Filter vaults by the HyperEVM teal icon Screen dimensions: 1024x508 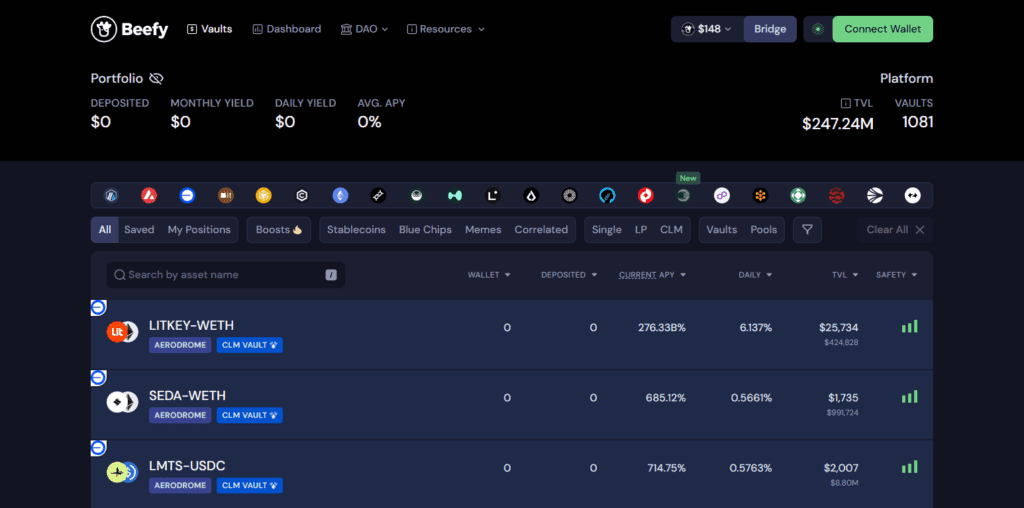(455, 195)
